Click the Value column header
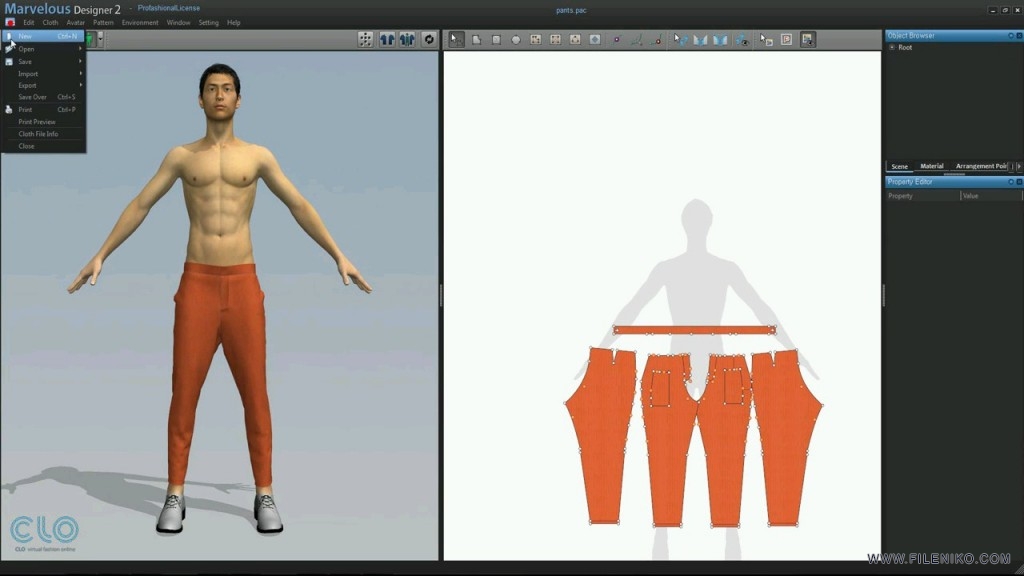This screenshot has width=1024, height=576. [x=991, y=196]
